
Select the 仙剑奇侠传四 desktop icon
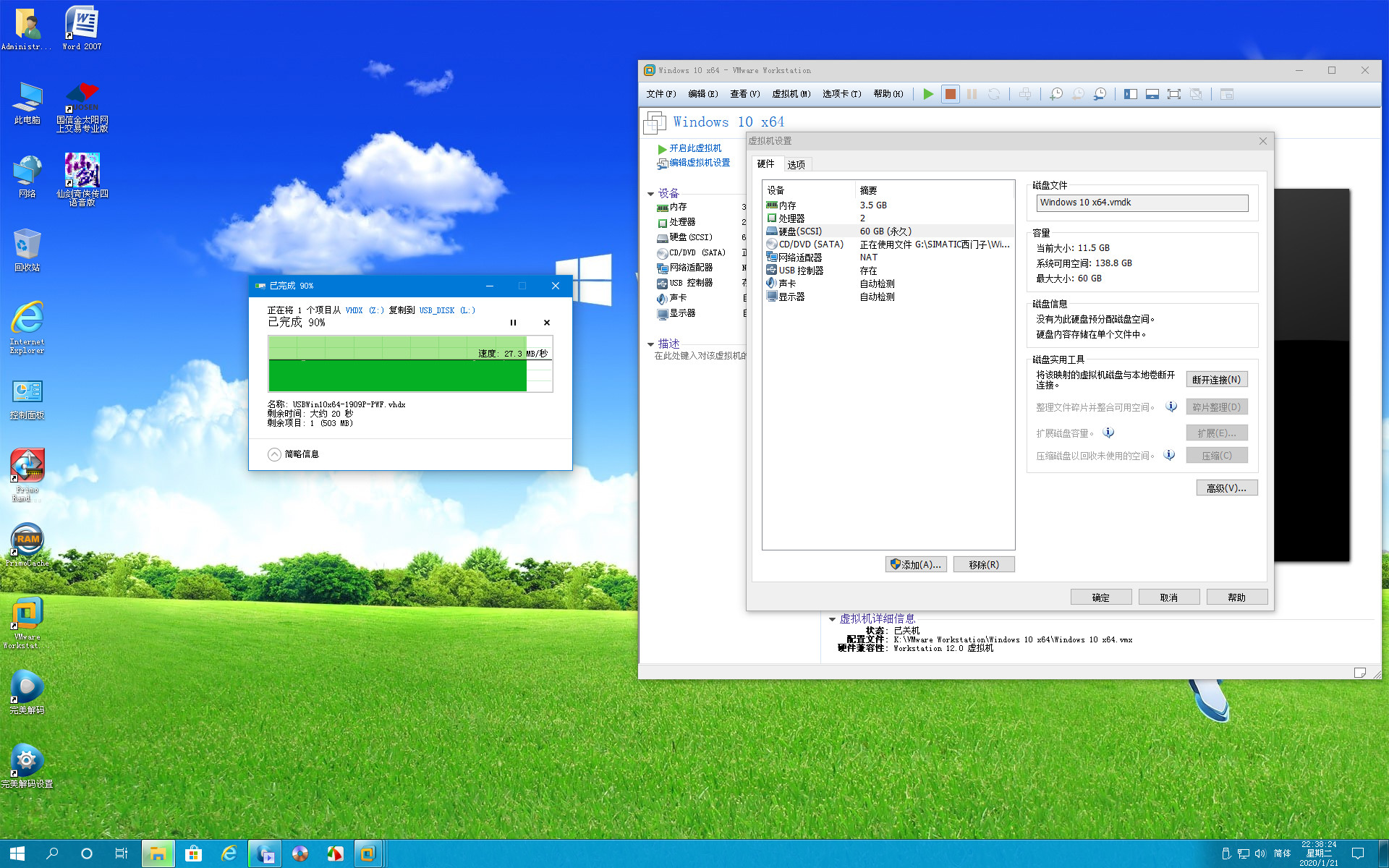[82, 179]
